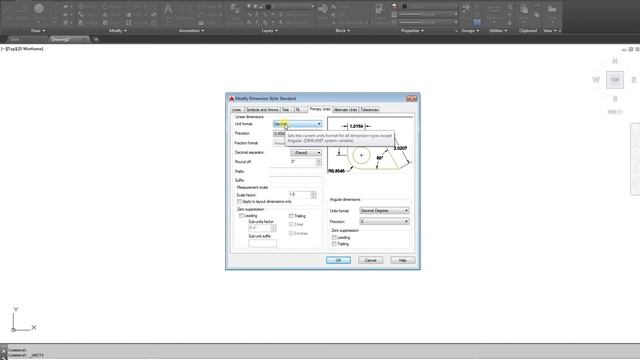Open the object color dropdown in Properties
Screen dimensions: 640x360
429,7
